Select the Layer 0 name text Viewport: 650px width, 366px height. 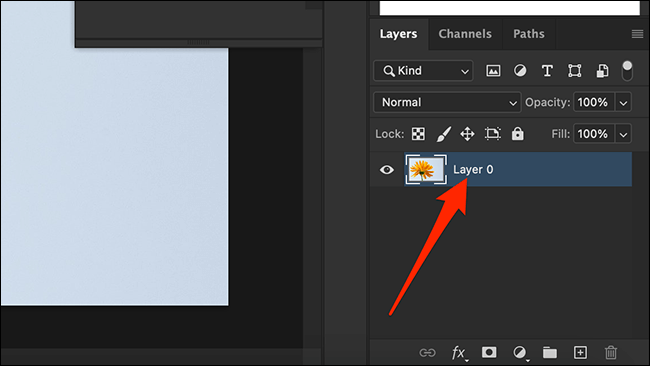[473, 170]
